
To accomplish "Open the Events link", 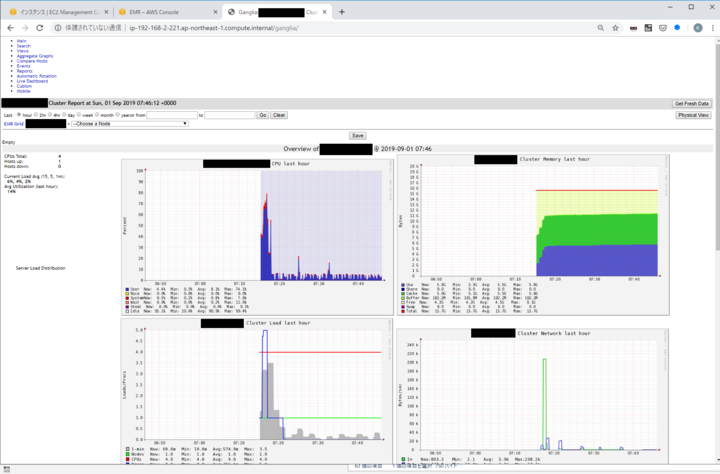I will coord(23,66).
